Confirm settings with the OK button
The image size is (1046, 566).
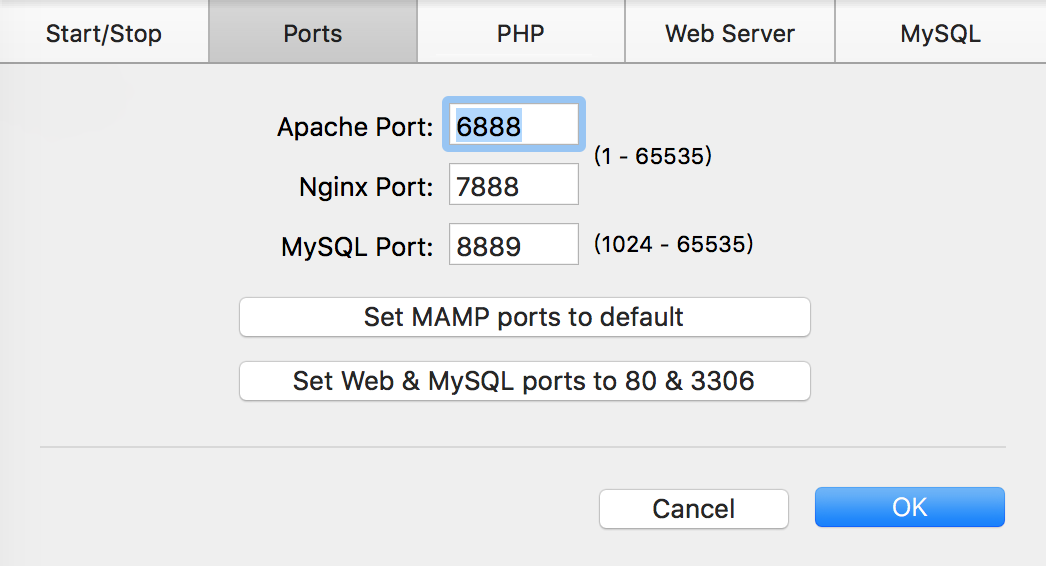(x=909, y=507)
